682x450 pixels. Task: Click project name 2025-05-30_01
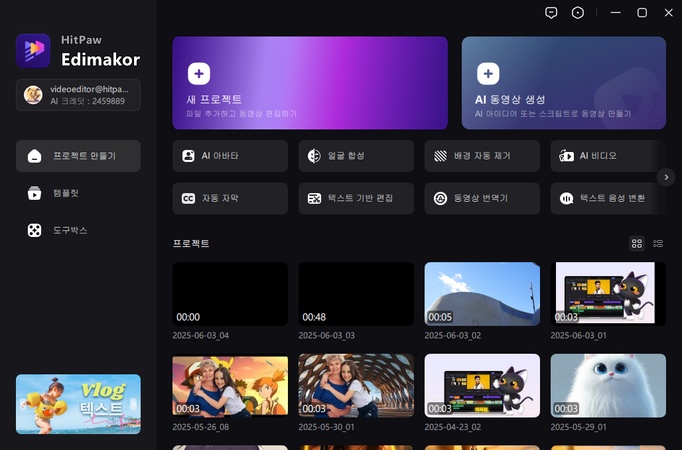(327, 427)
